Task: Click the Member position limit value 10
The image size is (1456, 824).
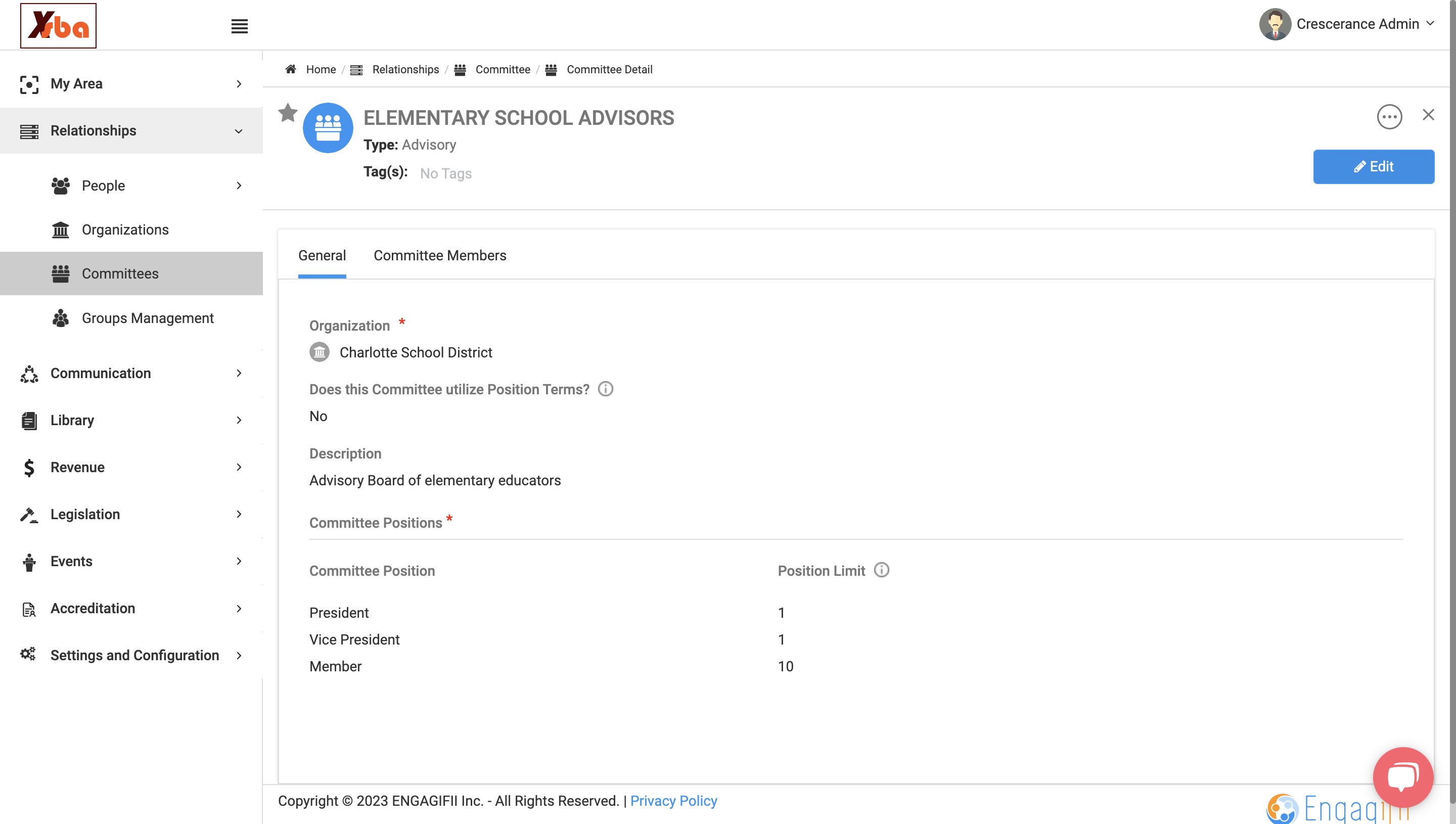Action: tap(786, 666)
